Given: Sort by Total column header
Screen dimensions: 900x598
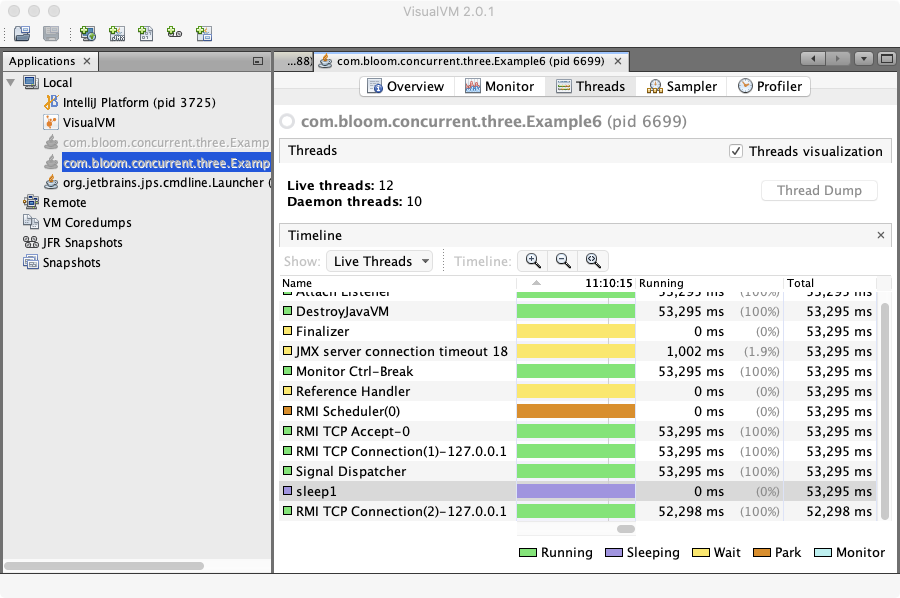Looking at the screenshot, I should (x=830, y=283).
